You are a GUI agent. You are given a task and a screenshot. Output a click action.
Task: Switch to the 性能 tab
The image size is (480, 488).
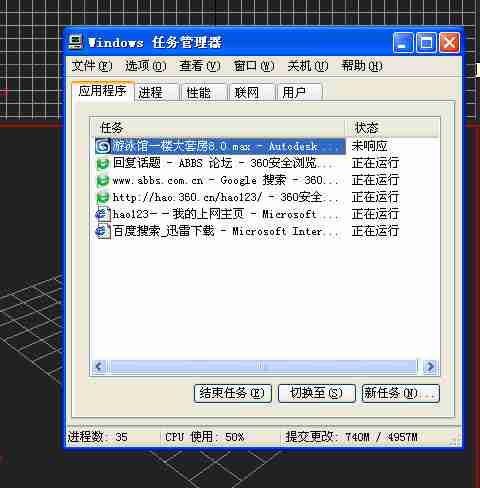tap(204, 92)
